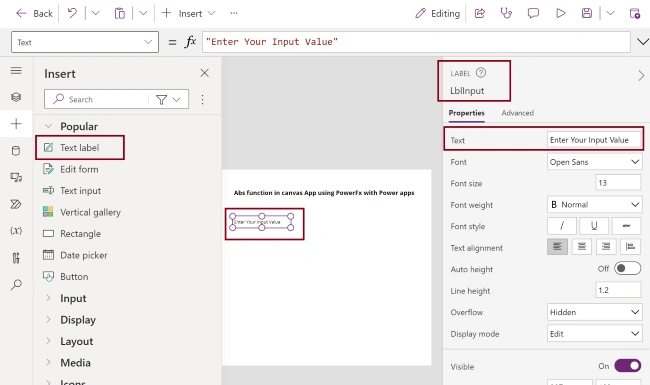Turn on the Auto height toggle
650x385 pixels.
tap(627, 269)
